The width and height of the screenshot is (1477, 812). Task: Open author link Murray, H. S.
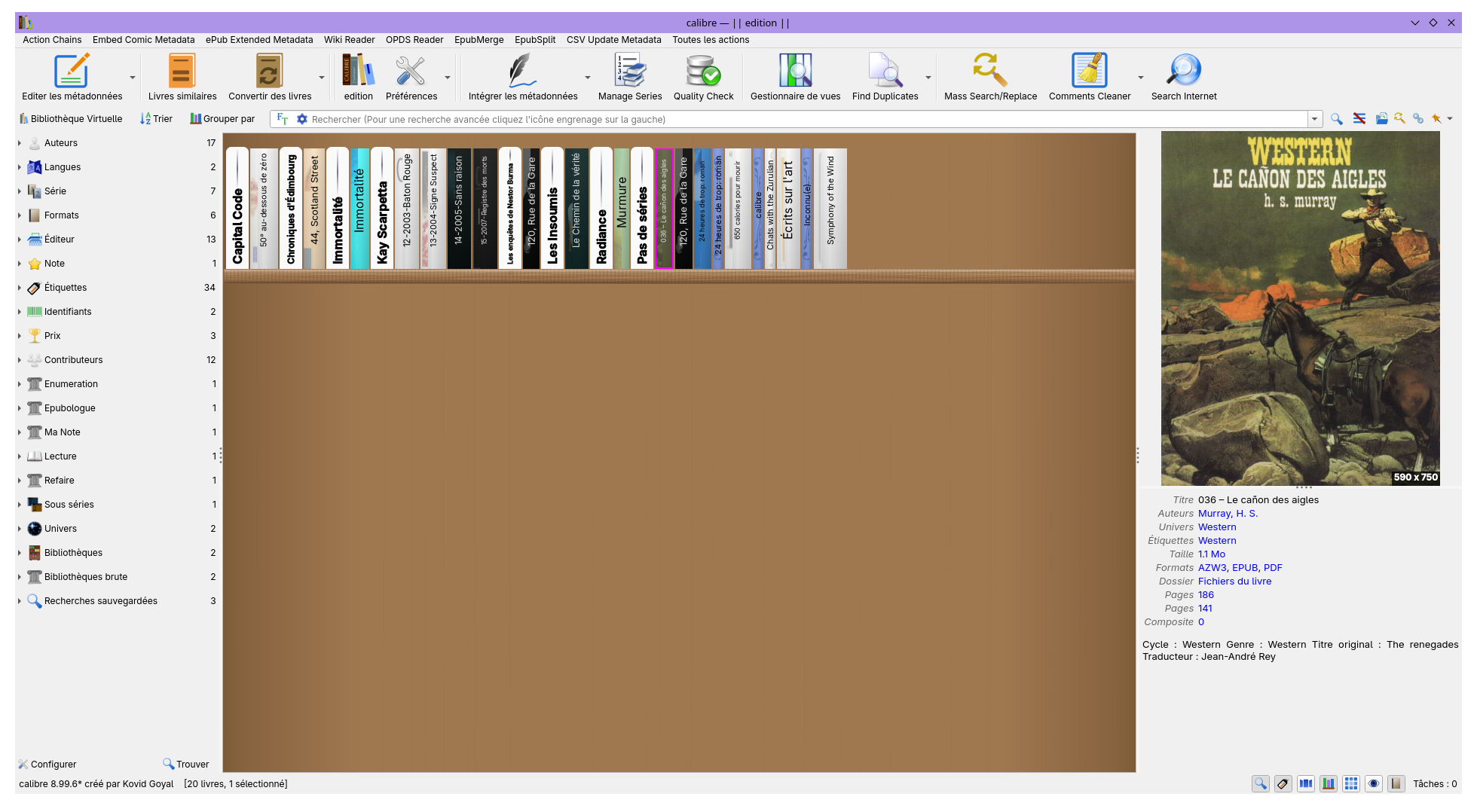tap(1228, 514)
